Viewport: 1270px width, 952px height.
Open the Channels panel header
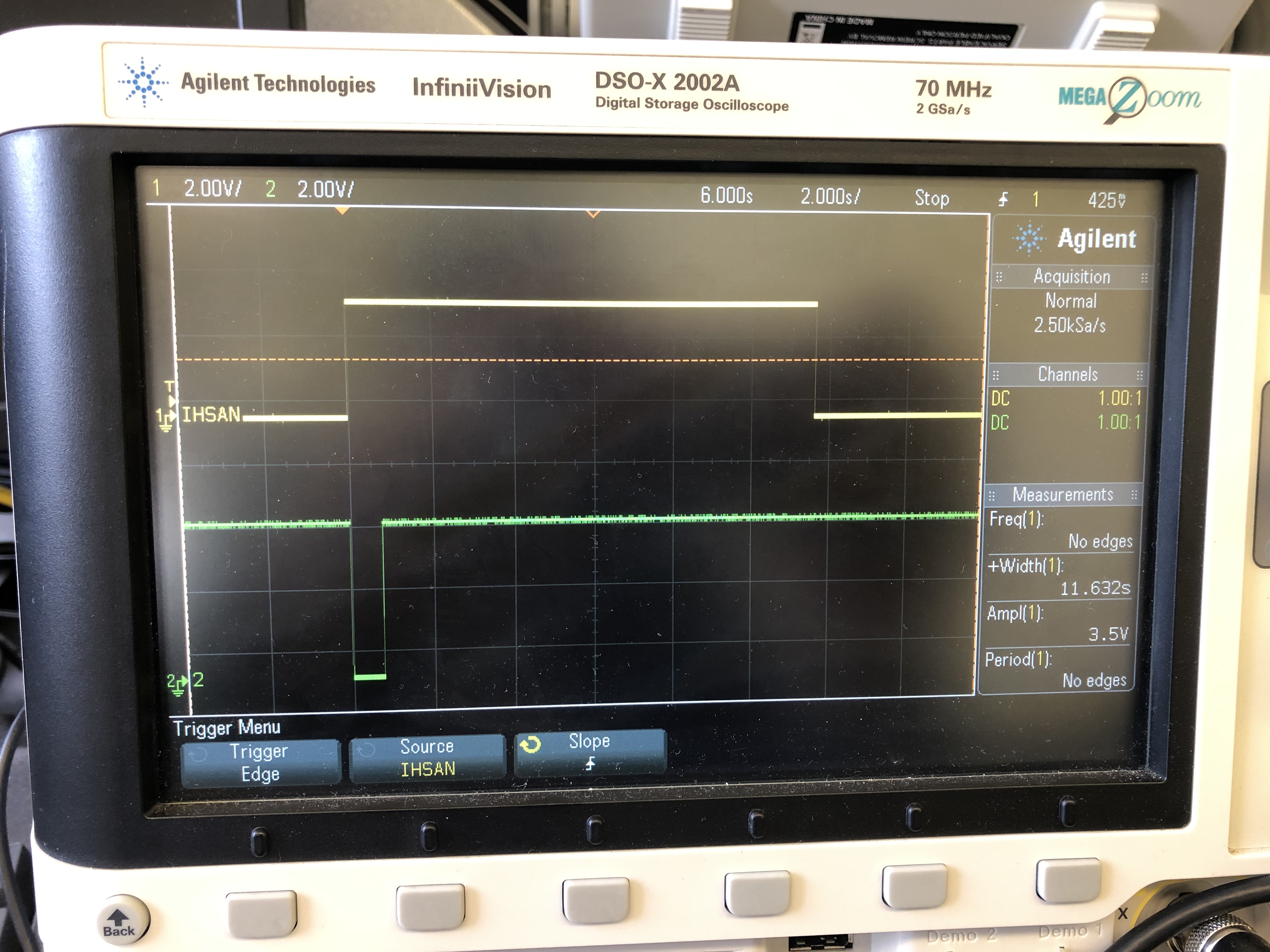point(1067,374)
